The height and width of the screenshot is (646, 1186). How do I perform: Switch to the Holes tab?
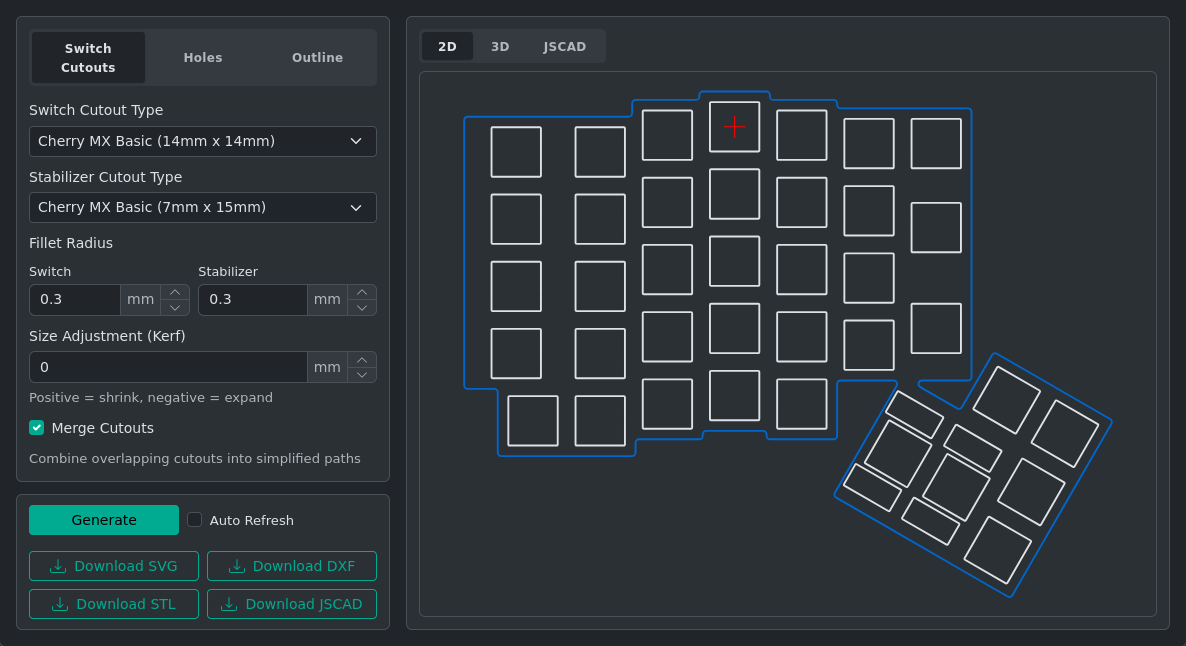[203, 57]
